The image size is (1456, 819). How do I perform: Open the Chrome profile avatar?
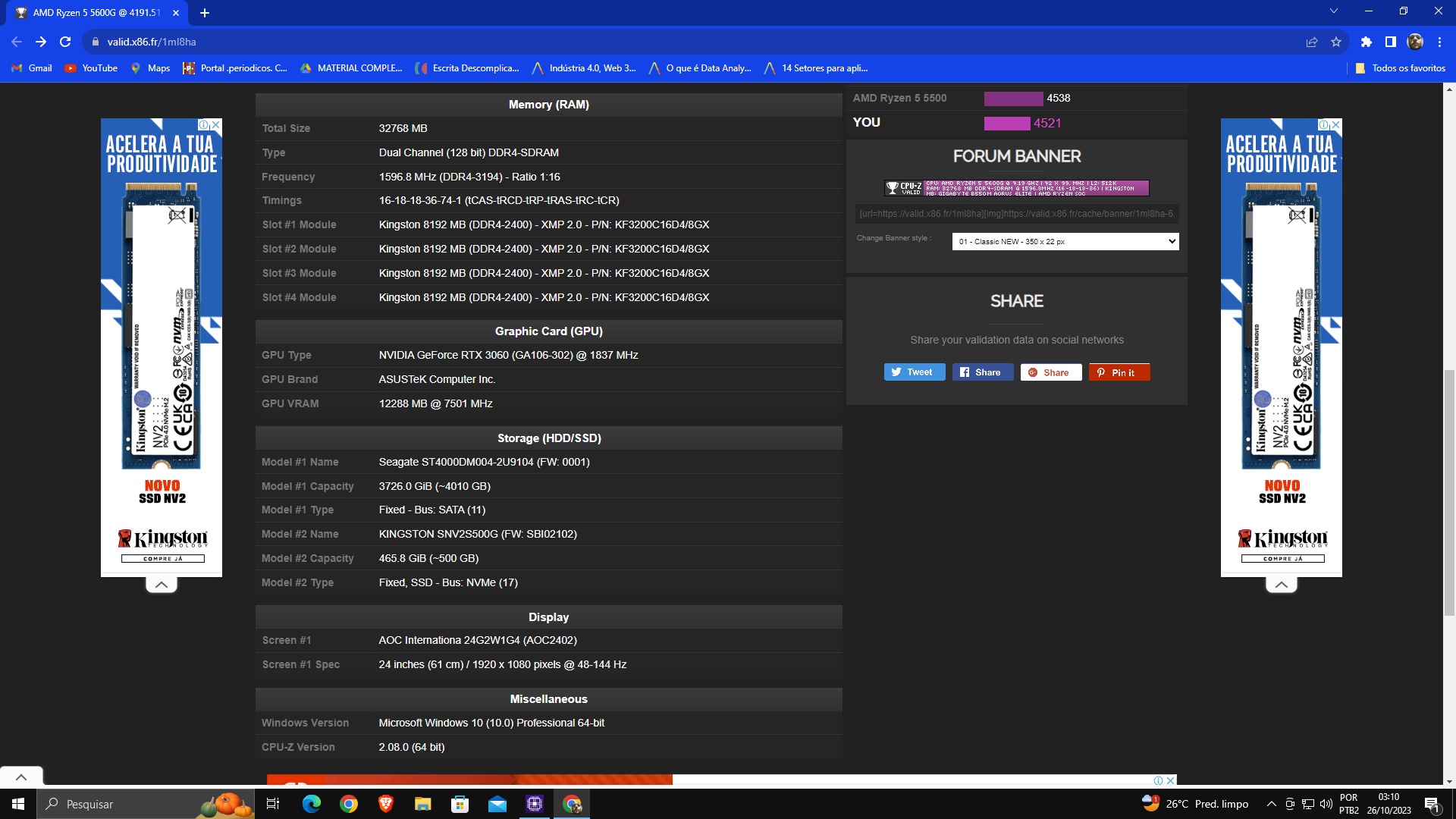pyautogui.click(x=1415, y=42)
